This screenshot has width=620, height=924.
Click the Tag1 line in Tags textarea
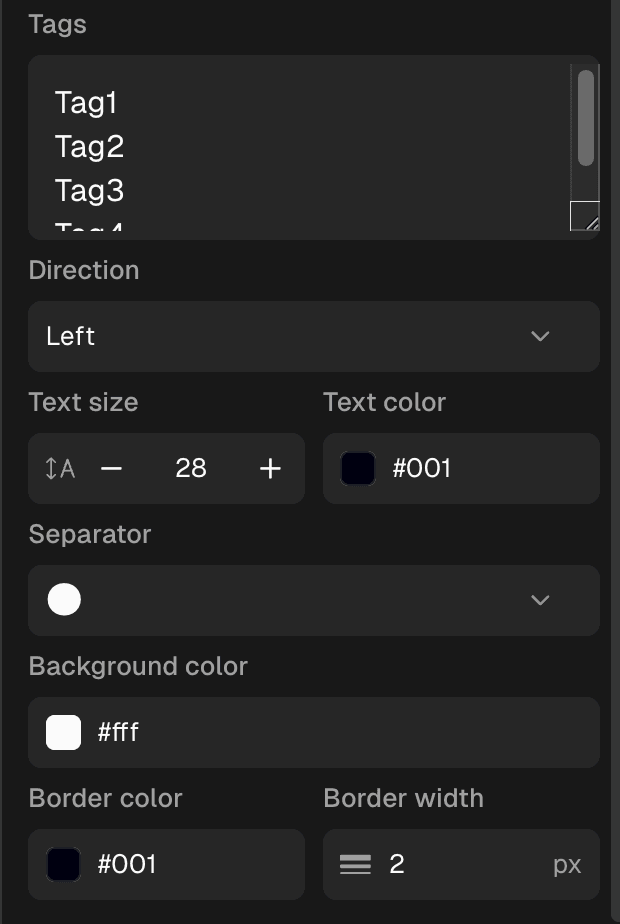click(87, 103)
